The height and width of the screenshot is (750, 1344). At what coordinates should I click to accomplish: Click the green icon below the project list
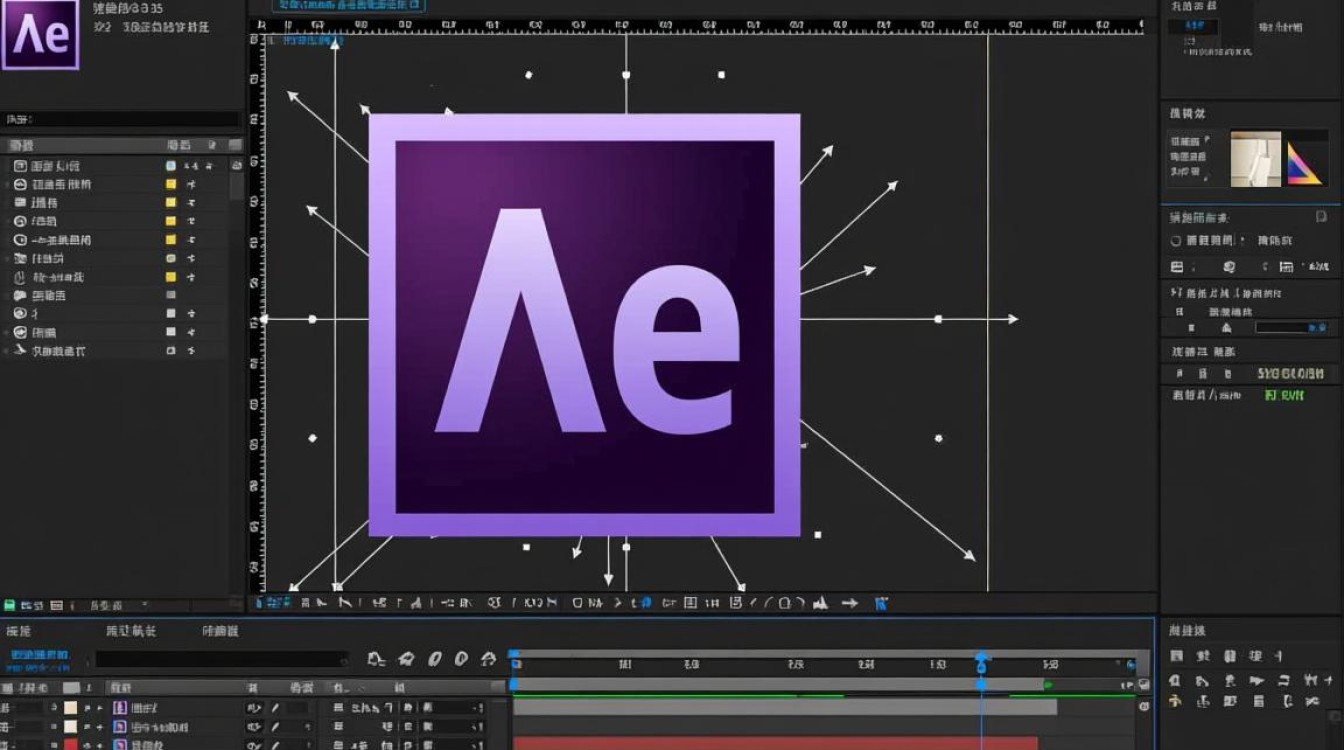pos(10,605)
